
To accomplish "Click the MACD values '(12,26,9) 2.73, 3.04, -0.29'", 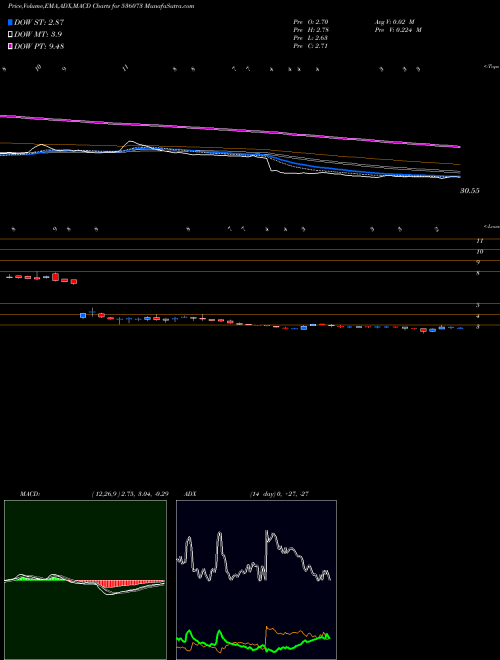I will [130, 494].
